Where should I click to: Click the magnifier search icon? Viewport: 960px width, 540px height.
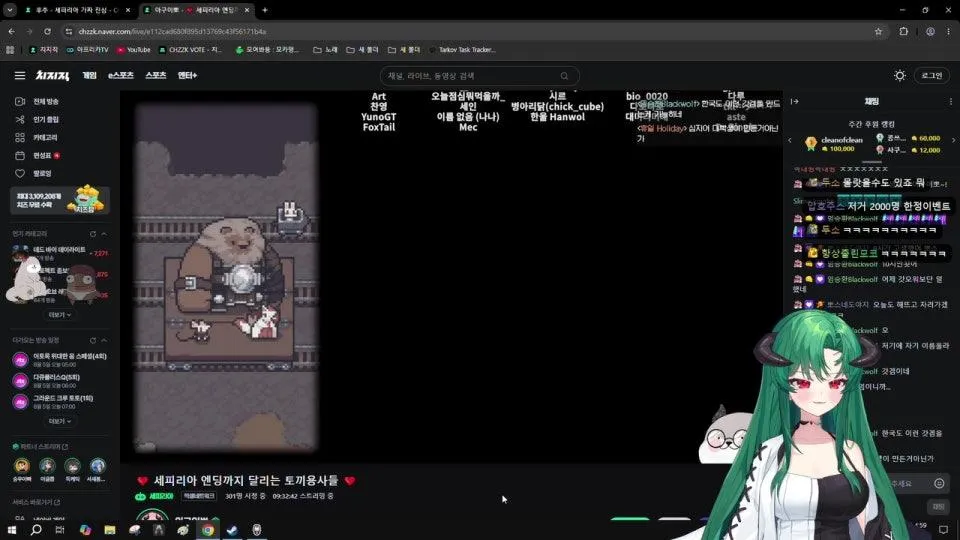click(x=564, y=76)
